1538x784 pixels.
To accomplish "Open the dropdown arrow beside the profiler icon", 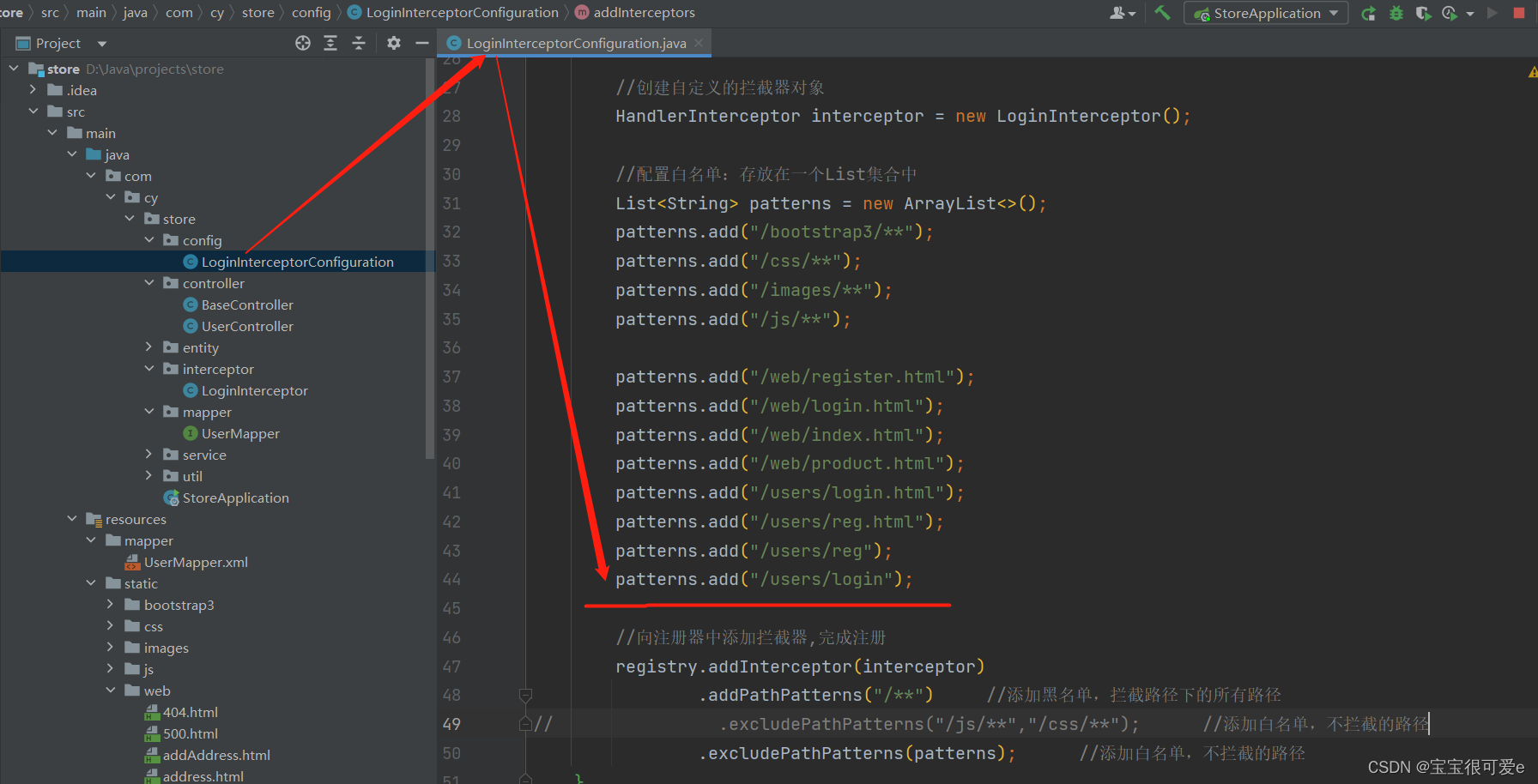I will tap(1470, 14).
